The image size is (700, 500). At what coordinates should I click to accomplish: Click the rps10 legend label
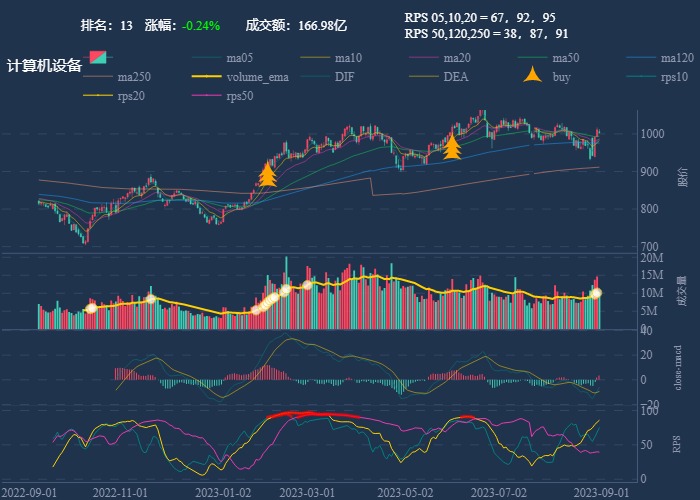point(675,77)
